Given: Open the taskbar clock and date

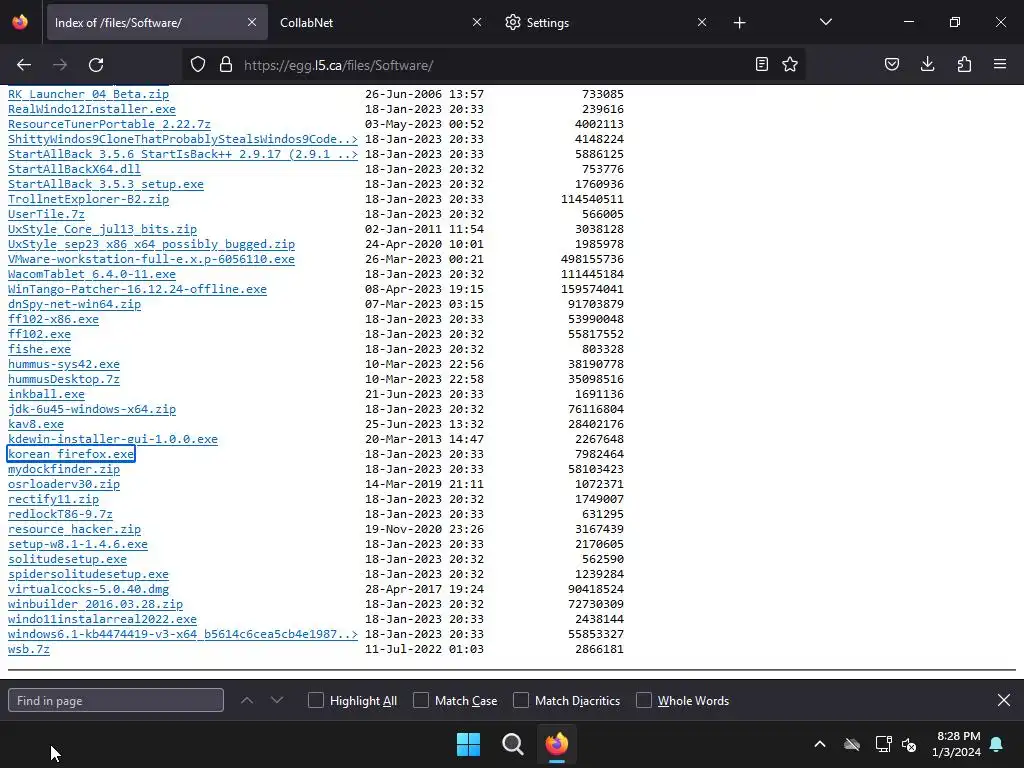Looking at the screenshot, I should click(x=957, y=744).
